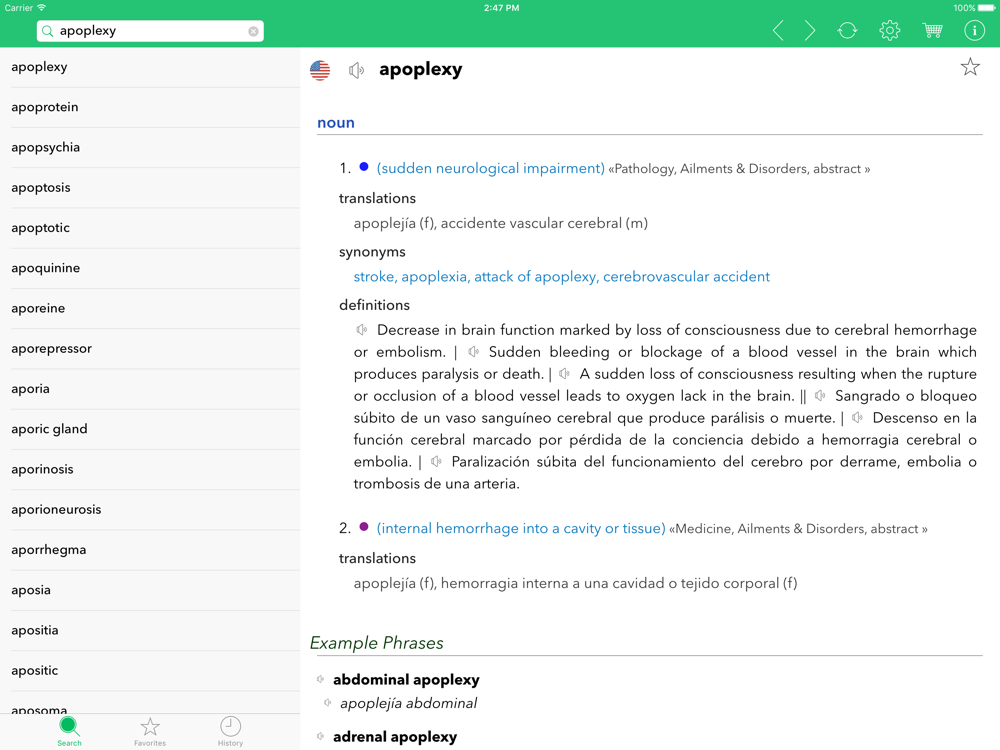This screenshot has height=750, width=1000.
Task: Click the 'Example Phrases' heading
Action: [376, 643]
